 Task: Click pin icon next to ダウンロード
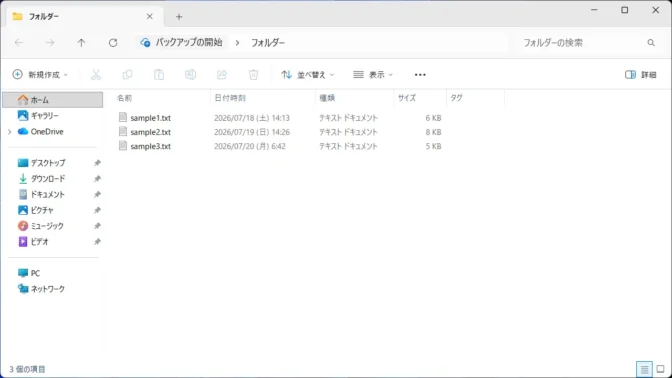point(97,178)
